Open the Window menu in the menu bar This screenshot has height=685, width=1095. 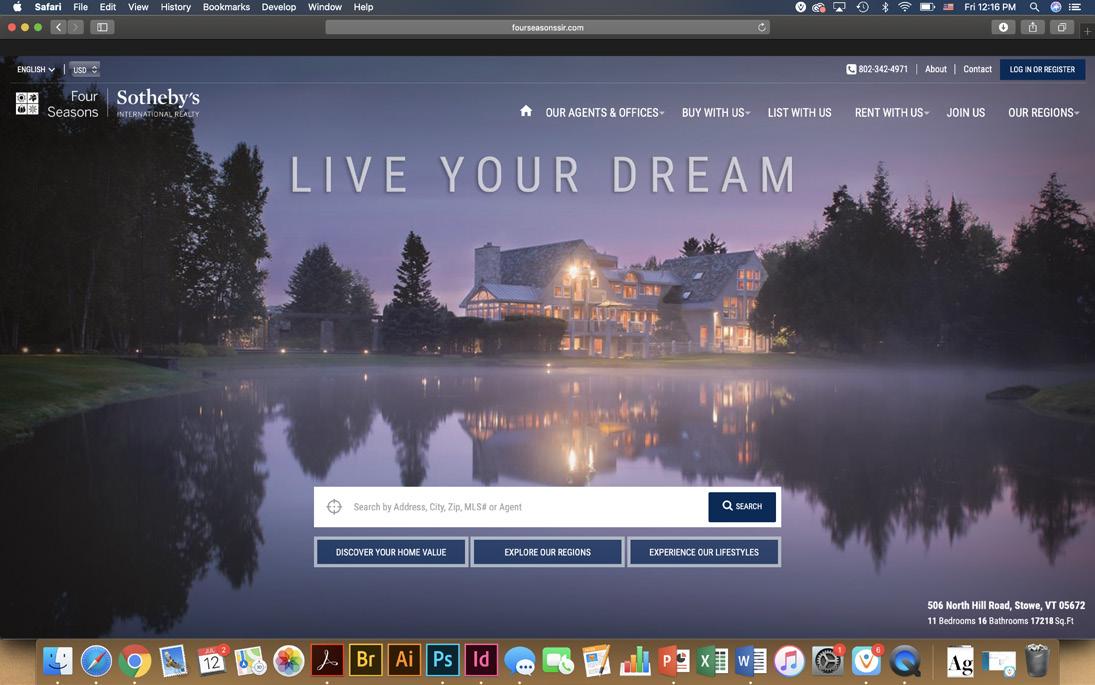coord(325,7)
